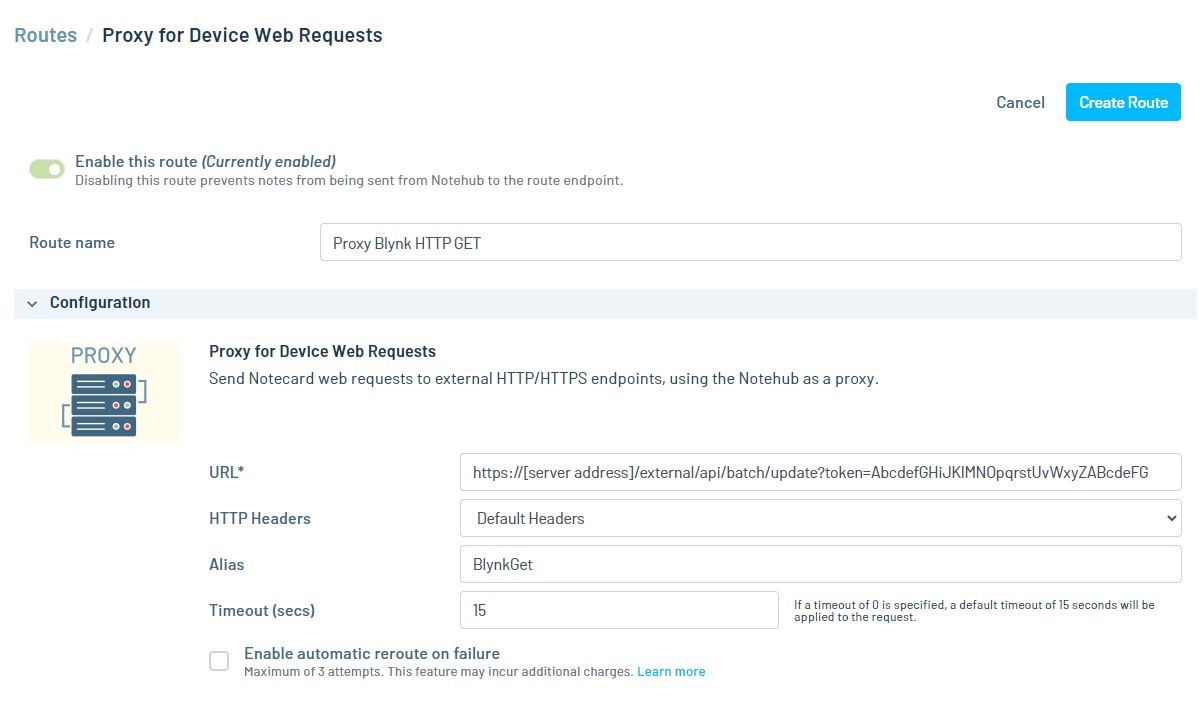Check Enable automatic reroute on failure
The image size is (1204, 708).
pos(219,661)
